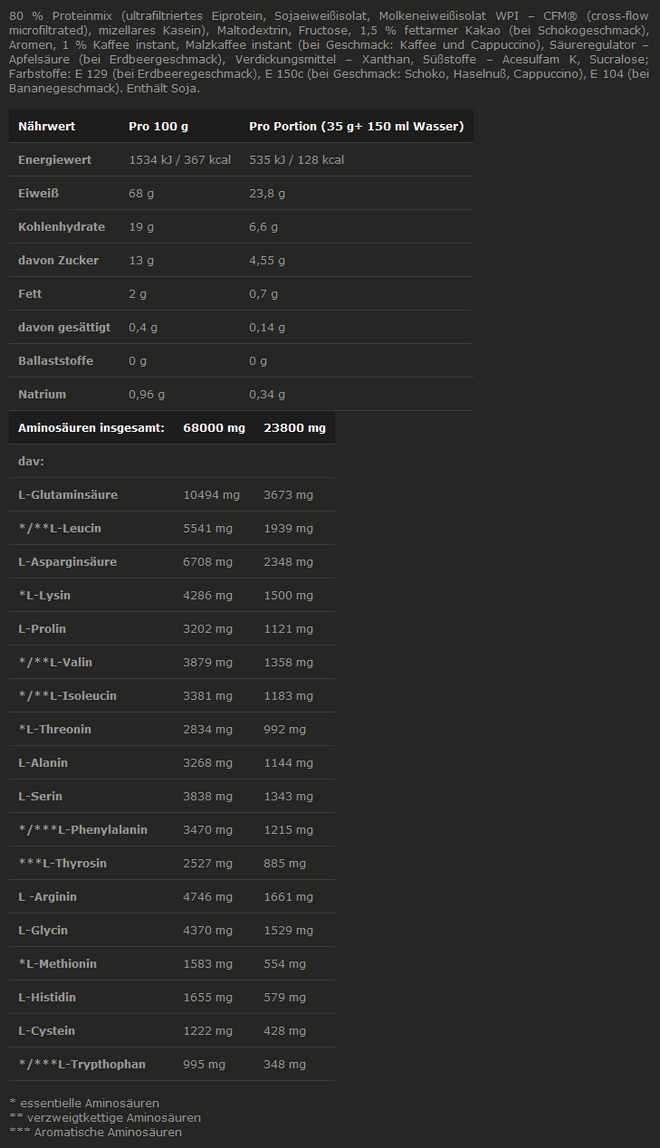Click the Zucker value '13 g'
Viewport: 660px width, 1148px height.
coord(141,260)
